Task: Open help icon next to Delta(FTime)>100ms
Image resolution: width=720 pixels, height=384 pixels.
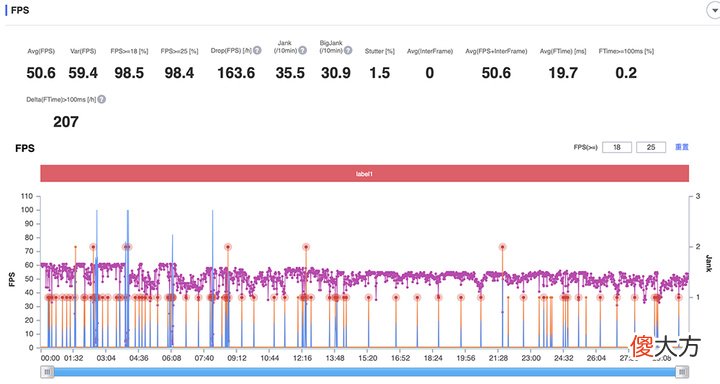Action: (x=101, y=99)
